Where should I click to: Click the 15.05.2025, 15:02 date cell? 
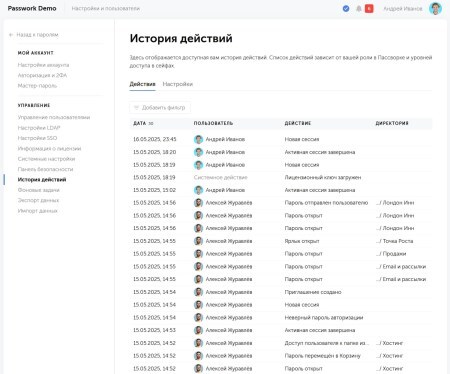tap(155, 190)
